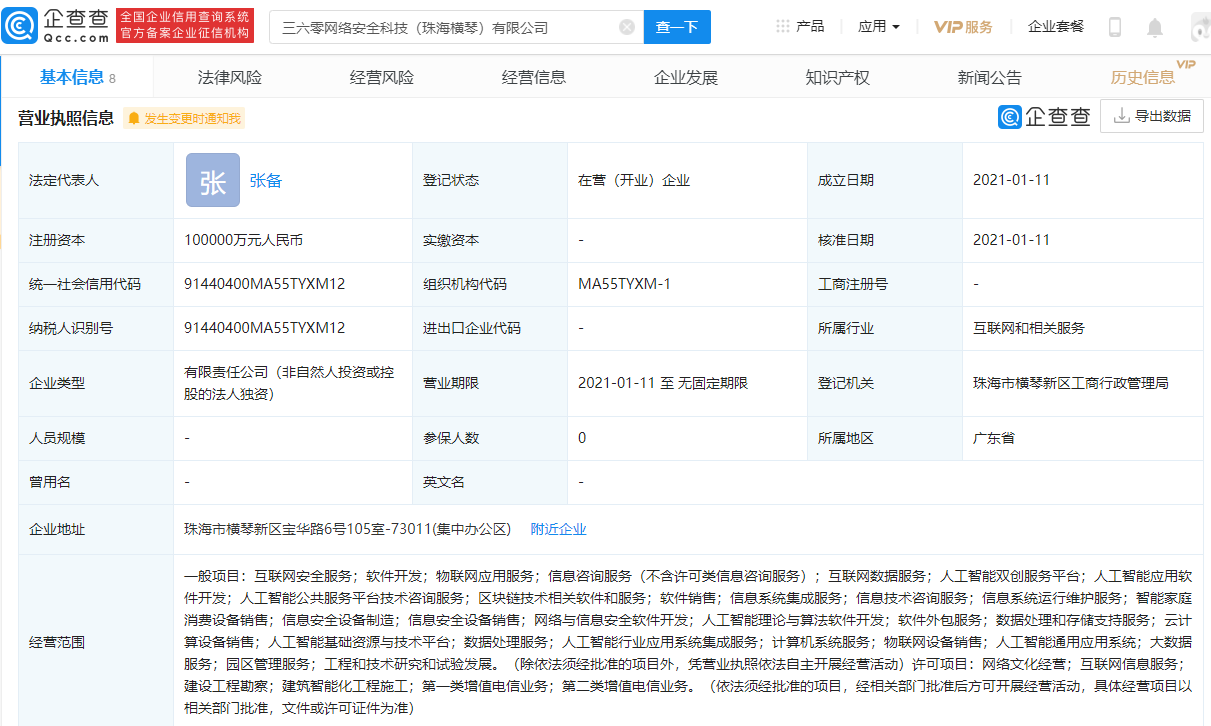Click the mobile phone app icon

click(1114, 27)
